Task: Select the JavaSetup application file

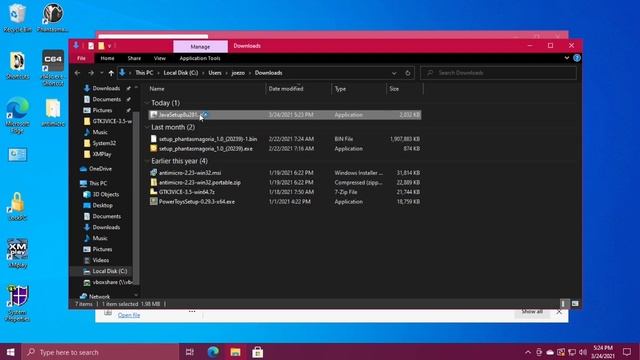Action: (x=284, y=115)
